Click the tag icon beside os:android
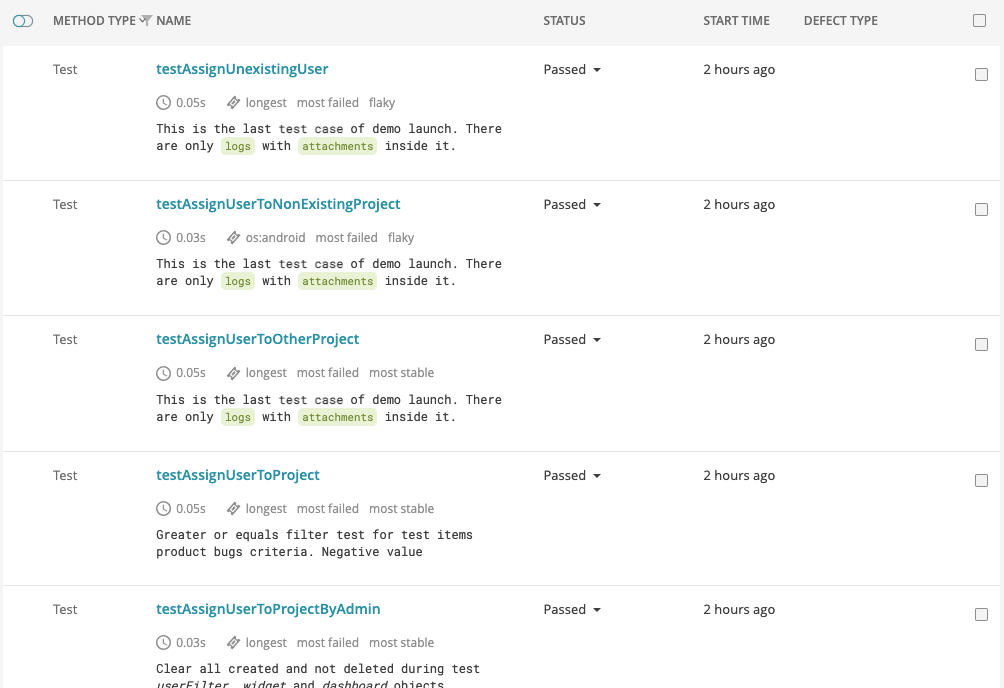Screen dimensions: 1004x688 (233, 238)
